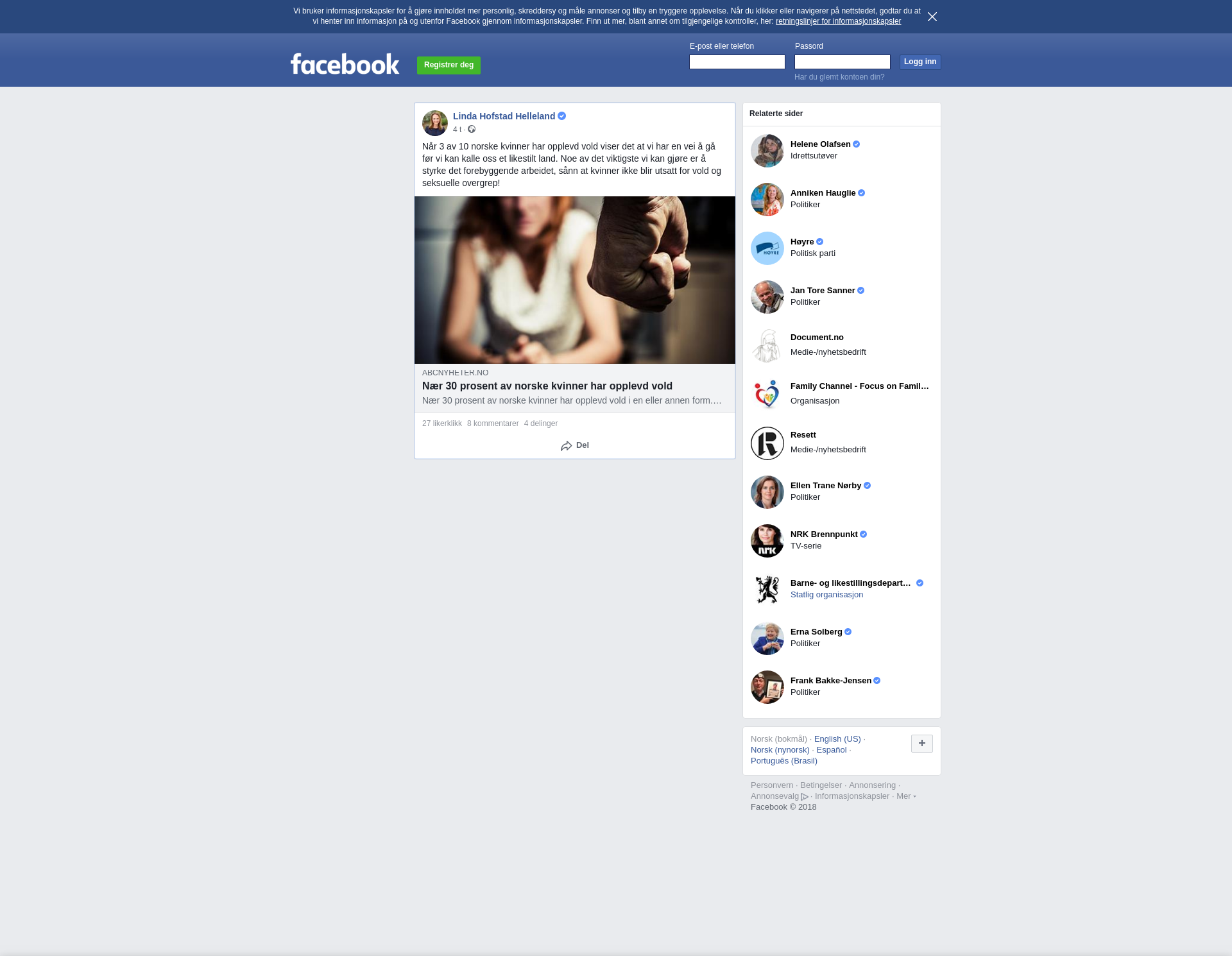Click the Barne- og likestillingsdepartementet lion crest

pyautogui.click(x=767, y=590)
